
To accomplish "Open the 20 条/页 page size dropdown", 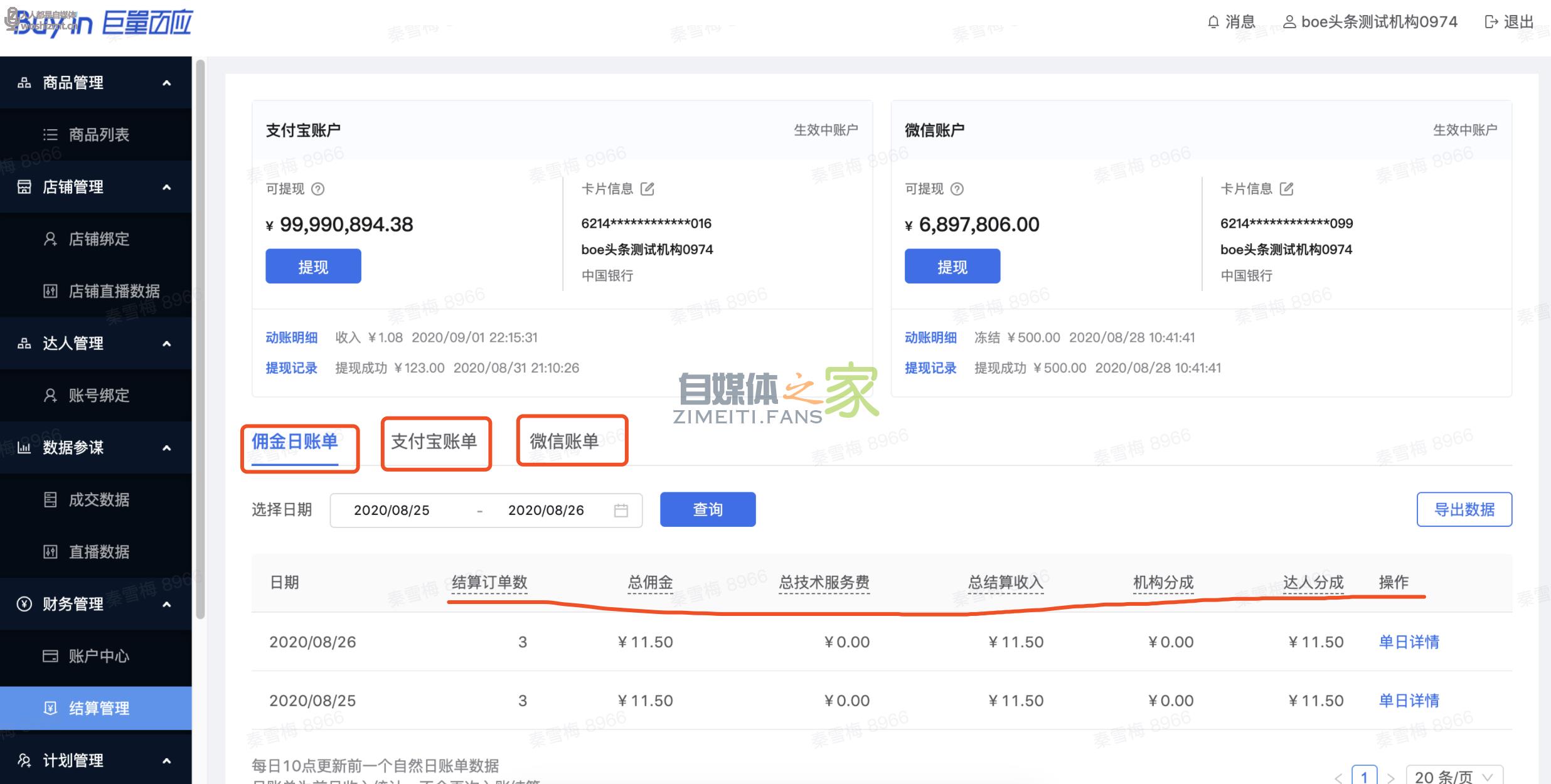I will pos(1454,776).
